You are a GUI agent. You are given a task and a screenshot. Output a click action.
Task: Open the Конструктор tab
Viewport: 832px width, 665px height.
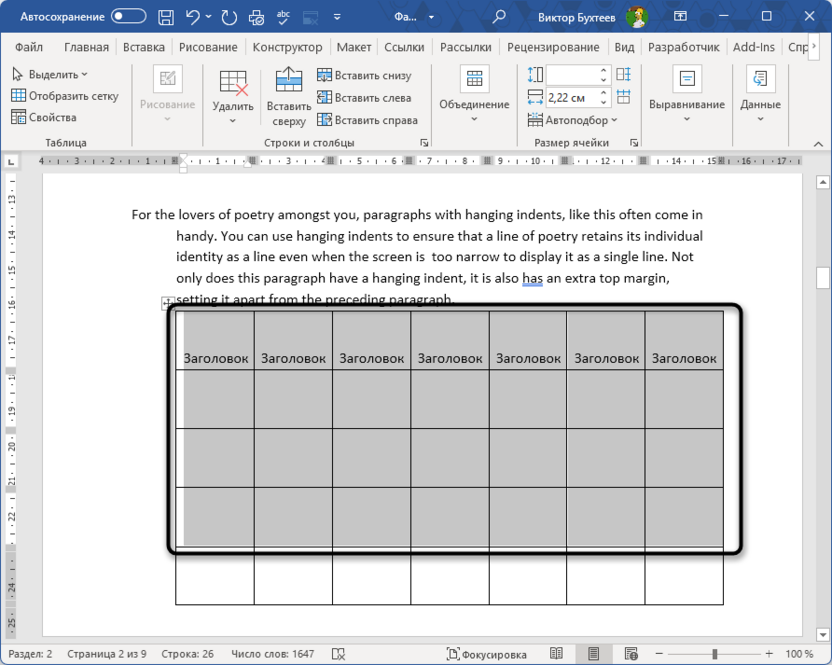287,47
